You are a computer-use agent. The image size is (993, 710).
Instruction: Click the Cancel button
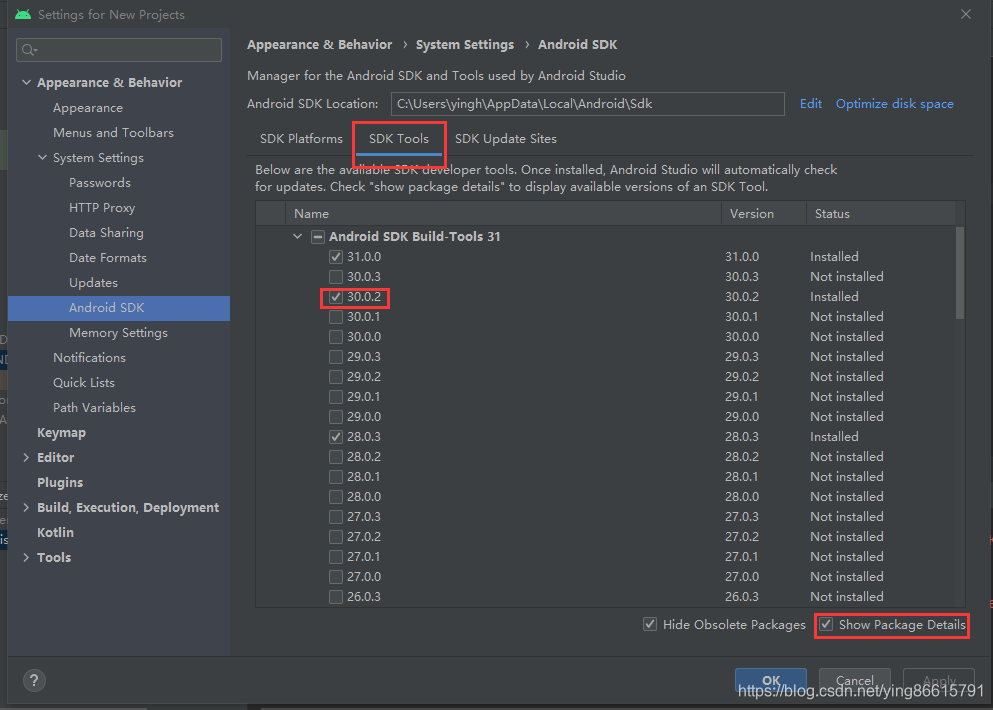tap(854, 680)
